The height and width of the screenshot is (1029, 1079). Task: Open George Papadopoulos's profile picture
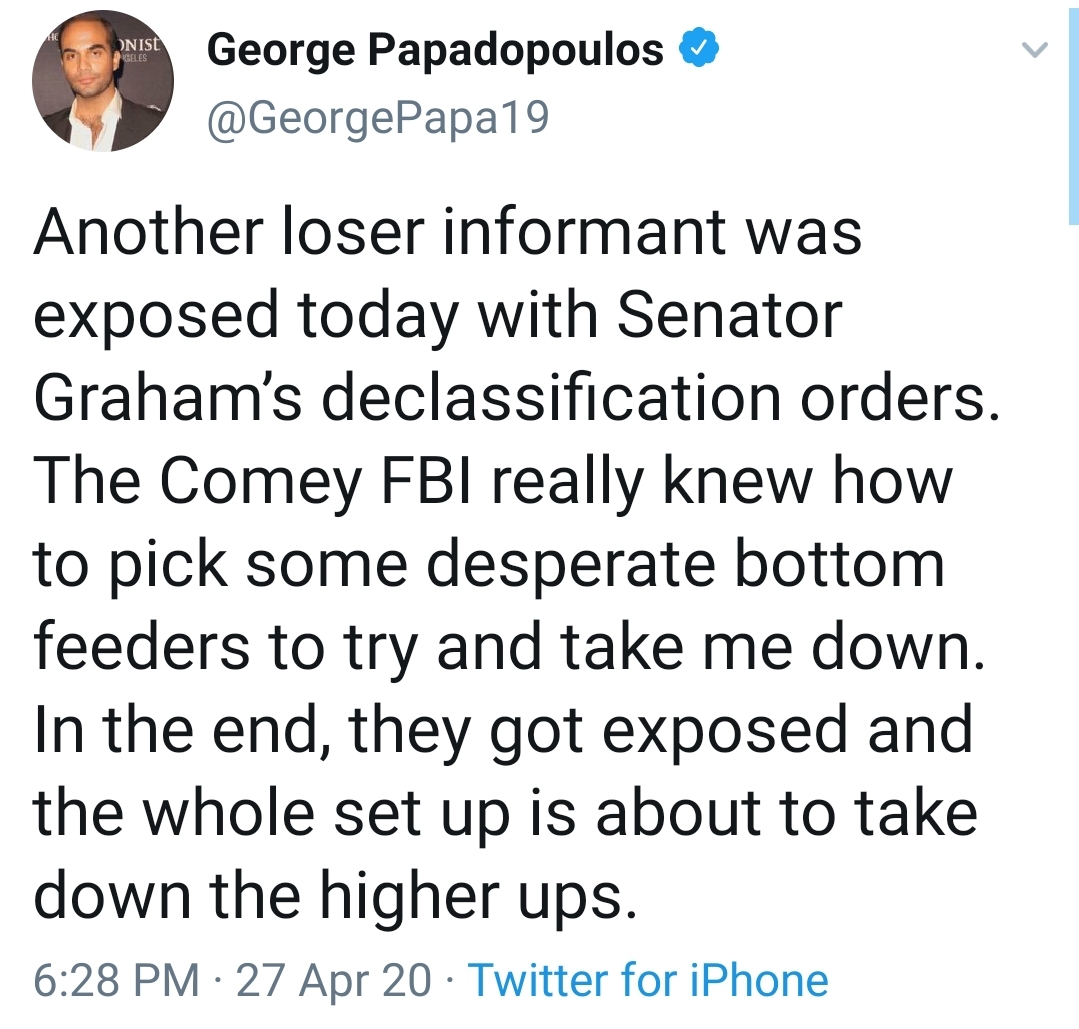point(103,82)
